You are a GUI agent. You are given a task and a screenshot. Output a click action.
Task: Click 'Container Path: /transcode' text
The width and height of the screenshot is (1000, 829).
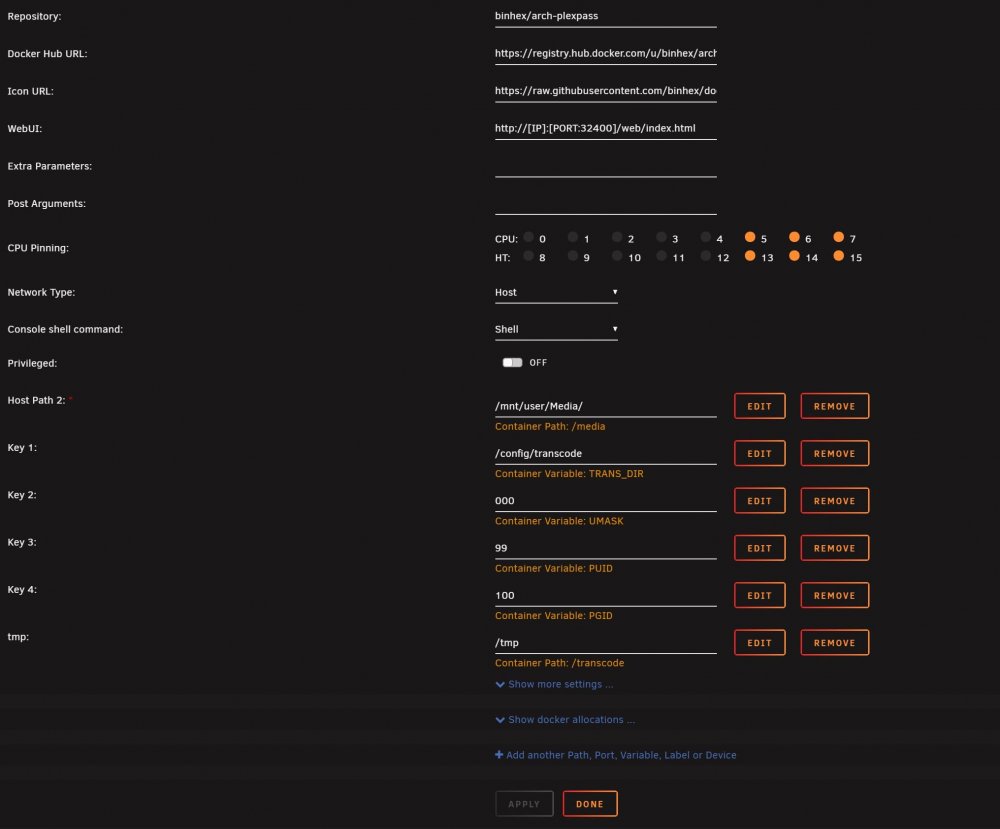pos(559,663)
